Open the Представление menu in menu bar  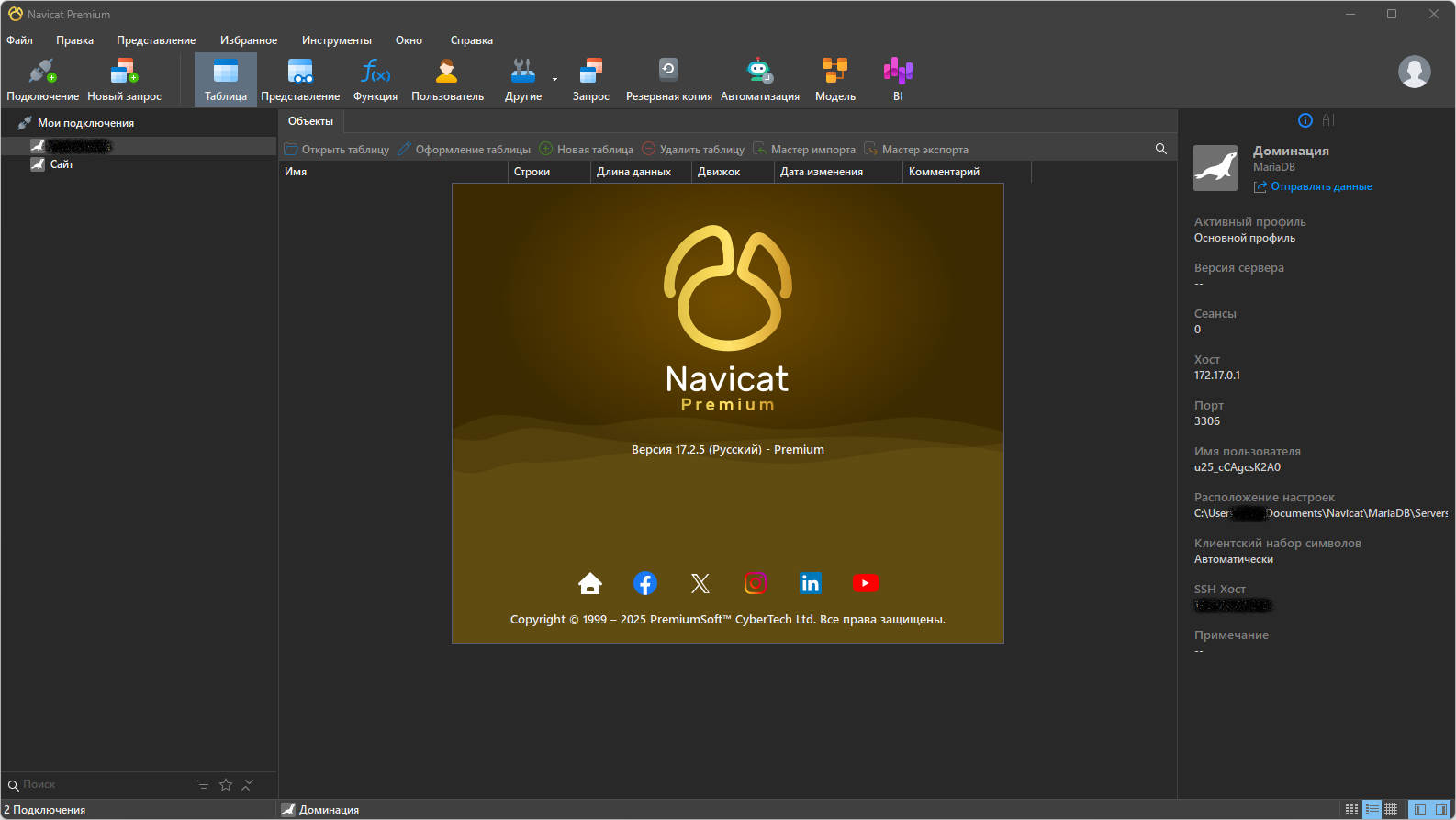click(156, 40)
